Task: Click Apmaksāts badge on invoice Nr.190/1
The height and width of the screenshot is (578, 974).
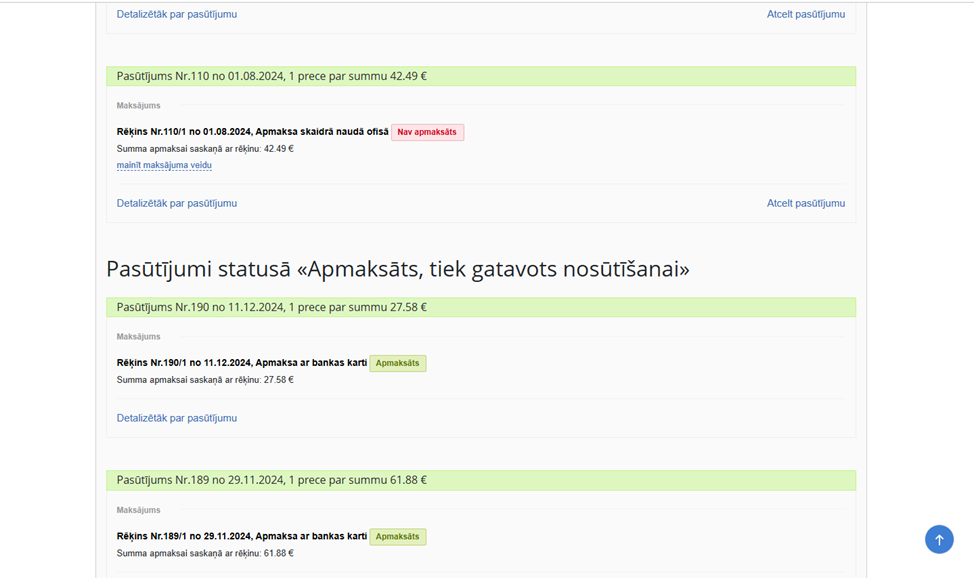Action: (398, 363)
